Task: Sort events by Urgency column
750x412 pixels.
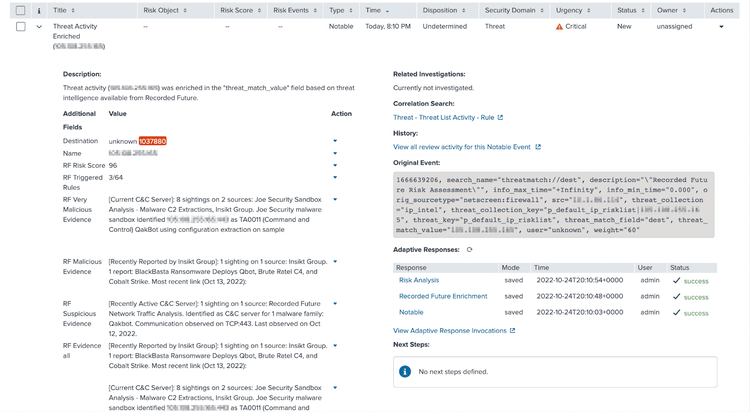Action: [x=573, y=10]
